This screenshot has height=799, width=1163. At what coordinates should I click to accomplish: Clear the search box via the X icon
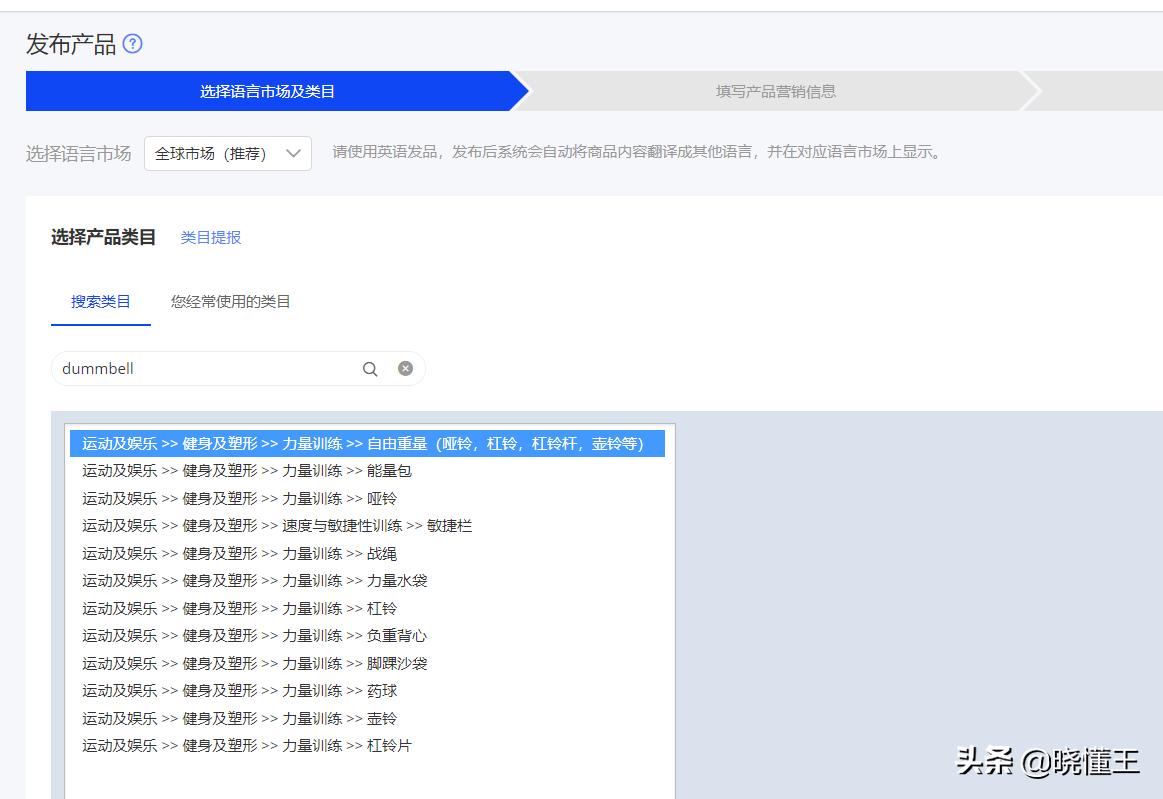(x=404, y=368)
